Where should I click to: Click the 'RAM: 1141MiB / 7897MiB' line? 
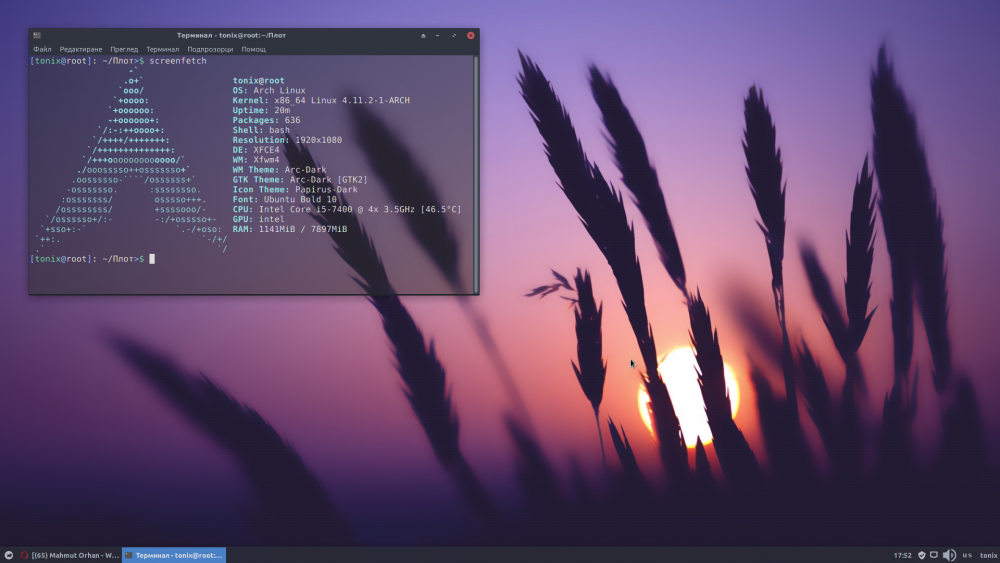coord(290,229)
